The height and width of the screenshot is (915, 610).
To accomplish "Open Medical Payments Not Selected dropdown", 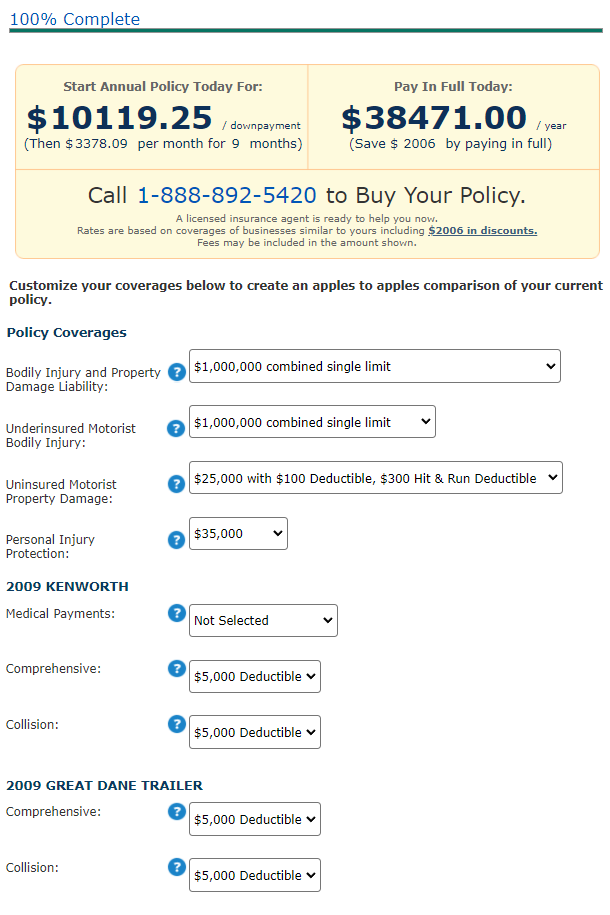I will pyautogui.click(x=263, y=620).
